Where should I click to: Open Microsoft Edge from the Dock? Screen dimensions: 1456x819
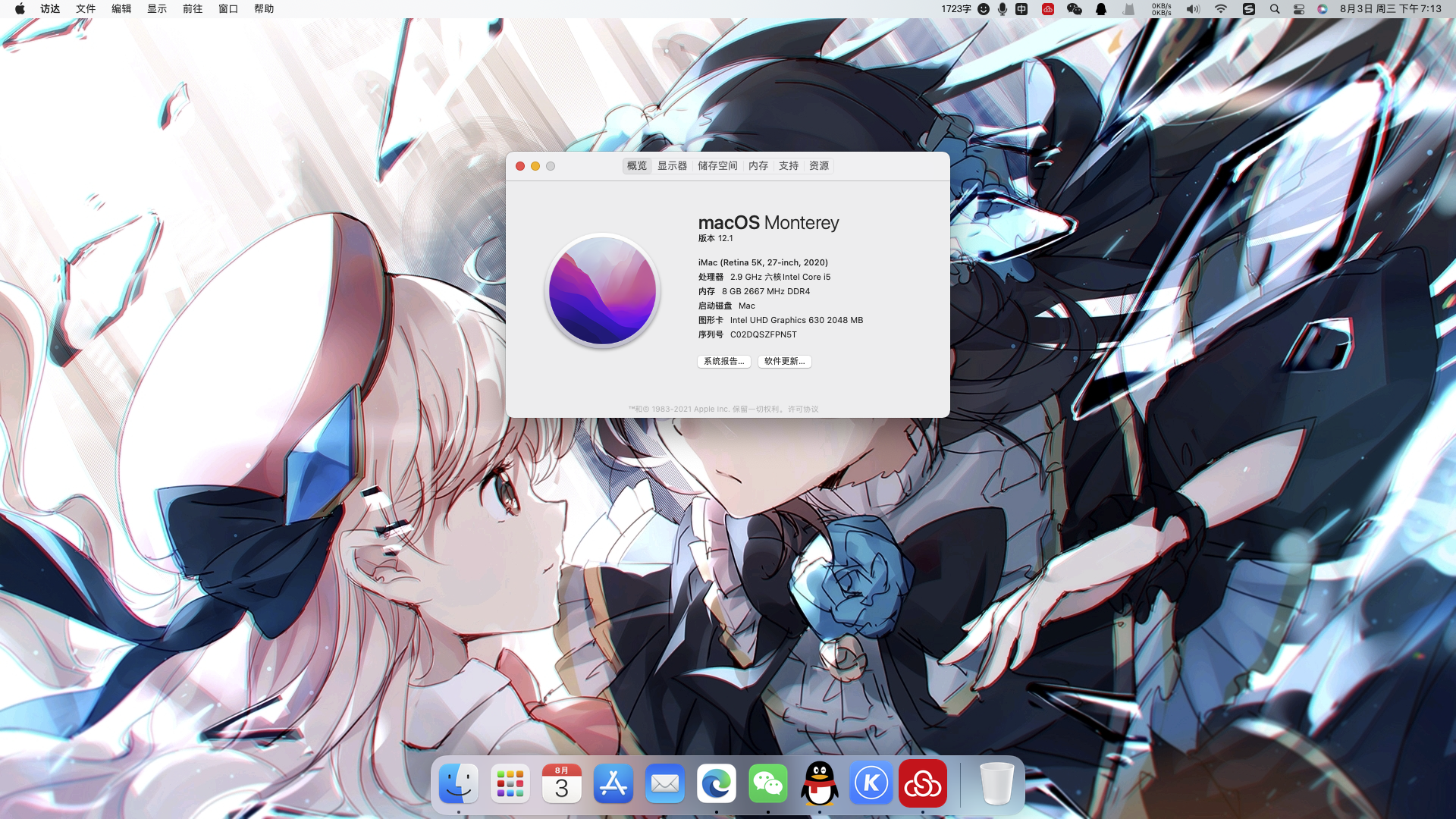(716, 783)
